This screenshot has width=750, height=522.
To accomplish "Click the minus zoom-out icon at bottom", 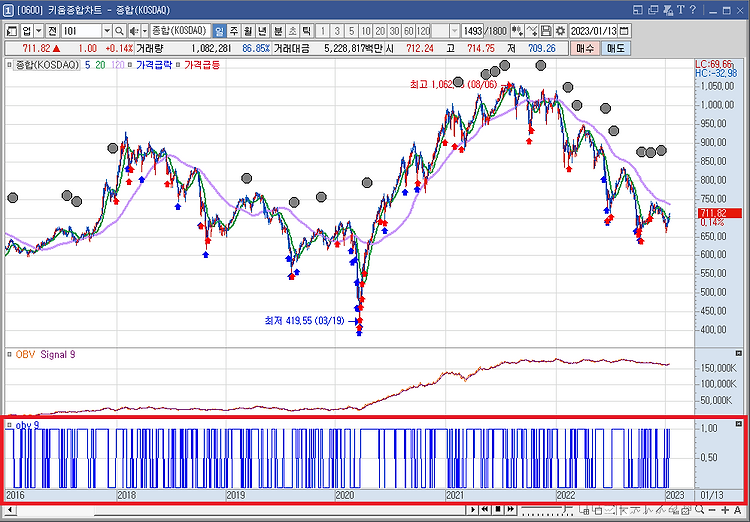I will pyautogui.click(x=712, y=510).
